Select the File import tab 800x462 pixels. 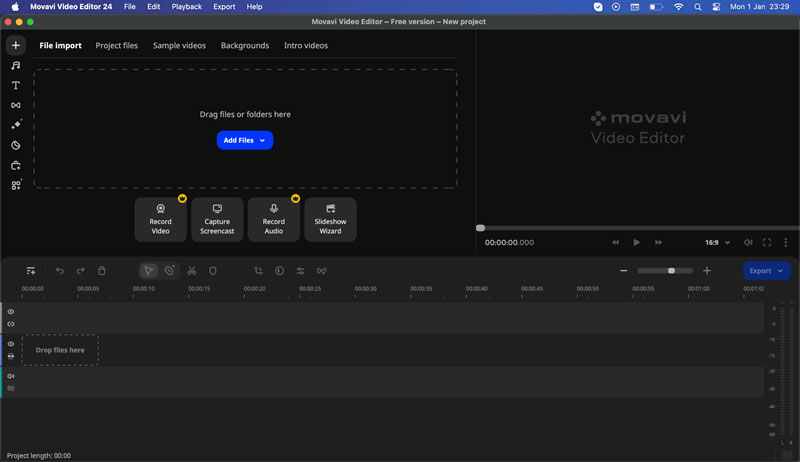tap(60, 45)
